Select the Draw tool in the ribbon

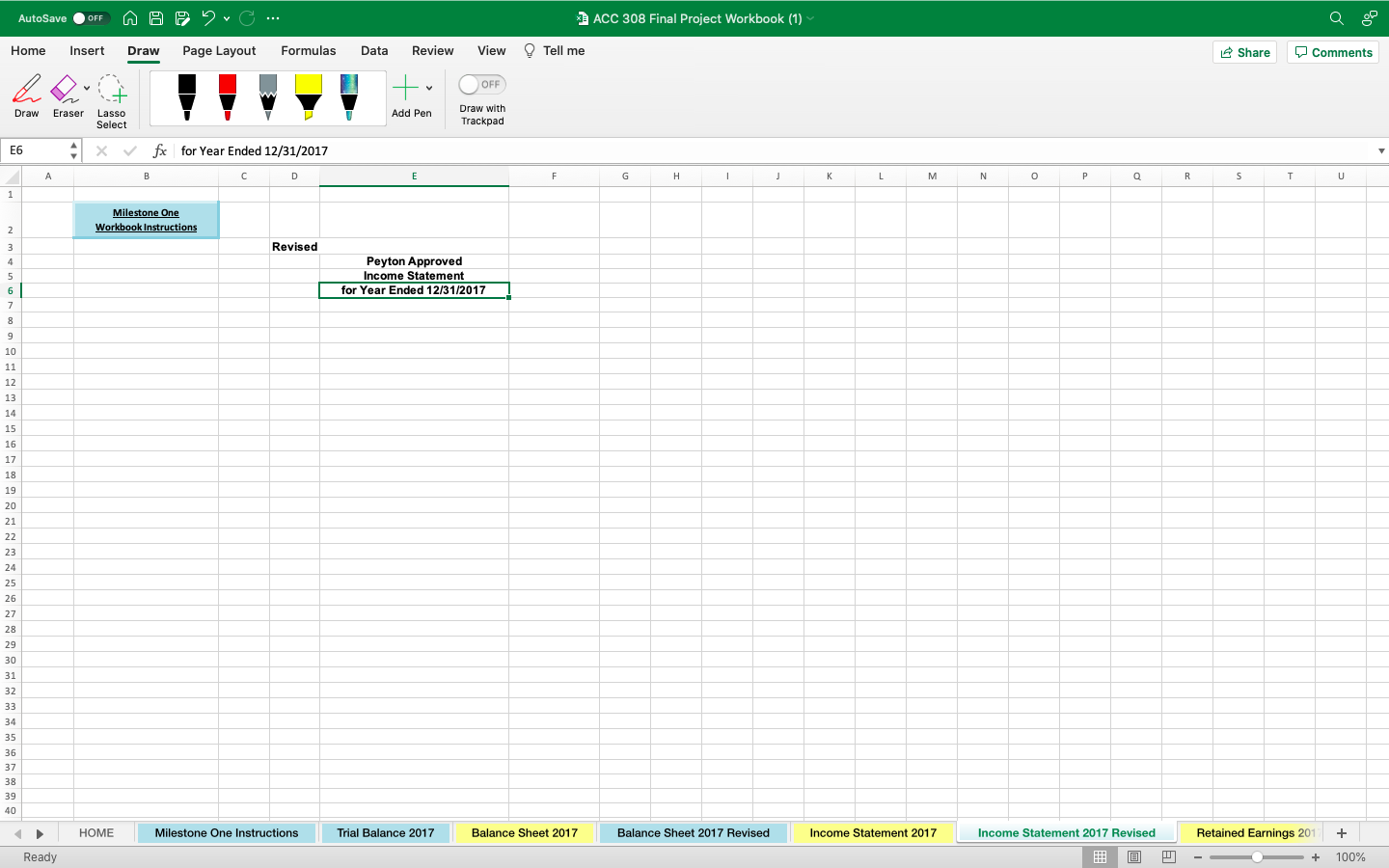tap(26, 96)
